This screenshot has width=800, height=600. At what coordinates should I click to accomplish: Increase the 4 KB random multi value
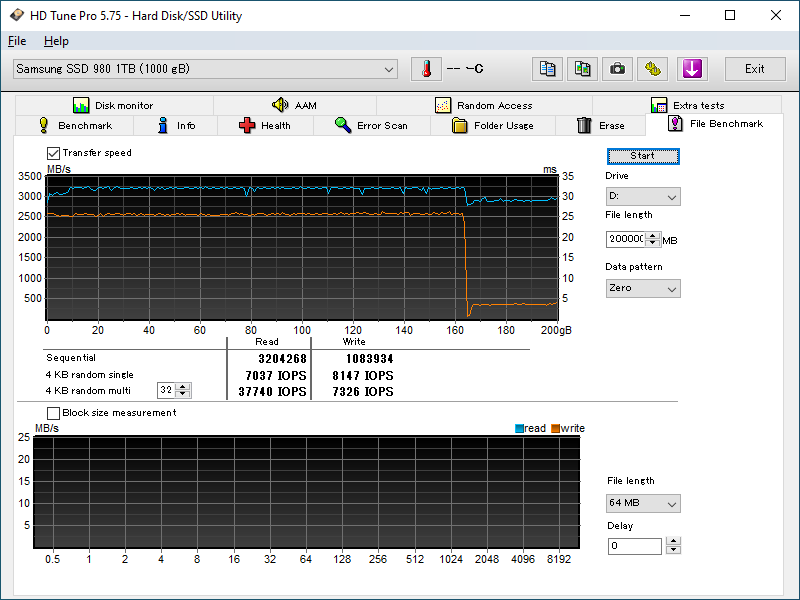[183, 386]
